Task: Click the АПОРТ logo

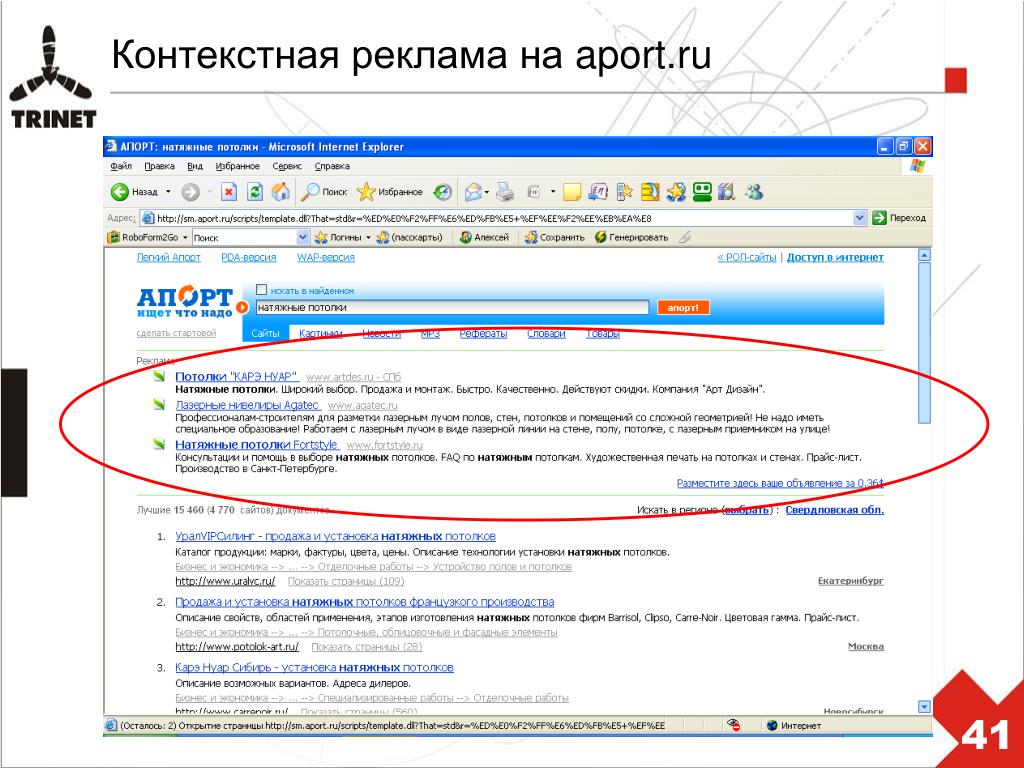Action: [x=185, y=301]
